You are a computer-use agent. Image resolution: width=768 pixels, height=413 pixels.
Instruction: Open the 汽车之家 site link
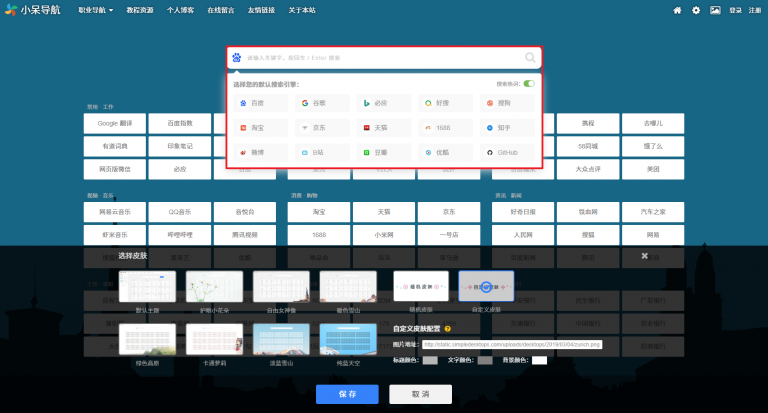[653, 212]
